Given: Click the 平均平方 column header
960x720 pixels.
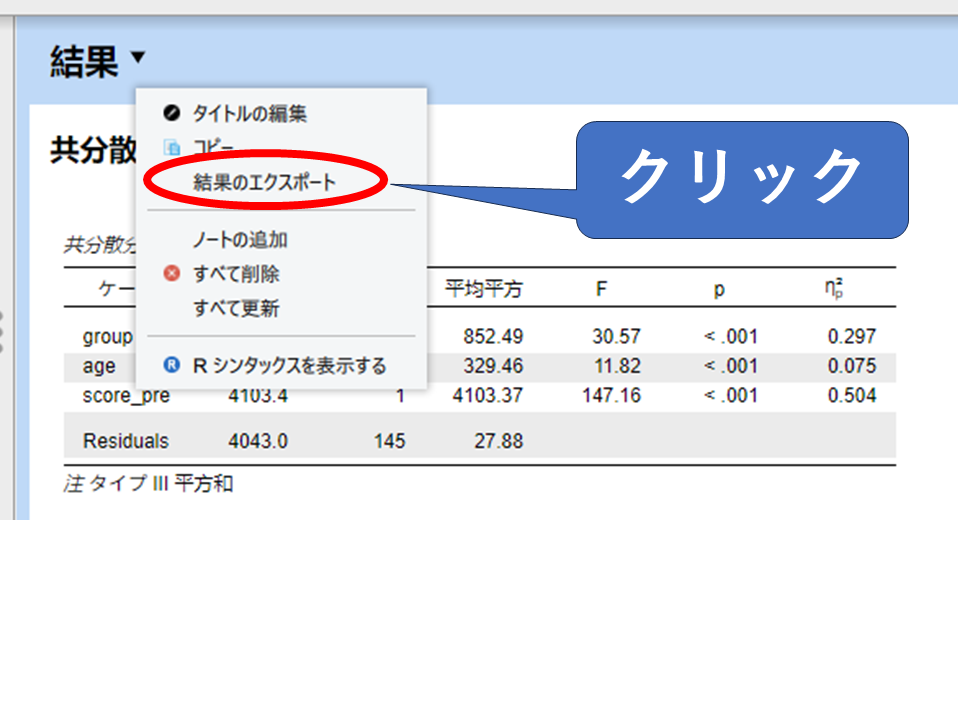Looking at the screenshot, I should click(483, 290).
